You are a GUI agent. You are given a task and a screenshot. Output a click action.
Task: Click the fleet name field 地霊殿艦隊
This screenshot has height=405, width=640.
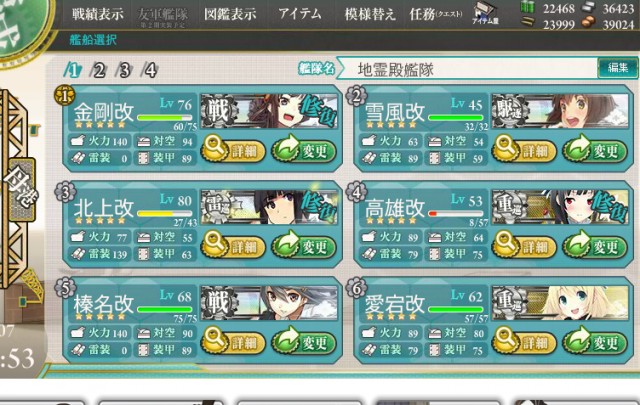tap(467, 69)
